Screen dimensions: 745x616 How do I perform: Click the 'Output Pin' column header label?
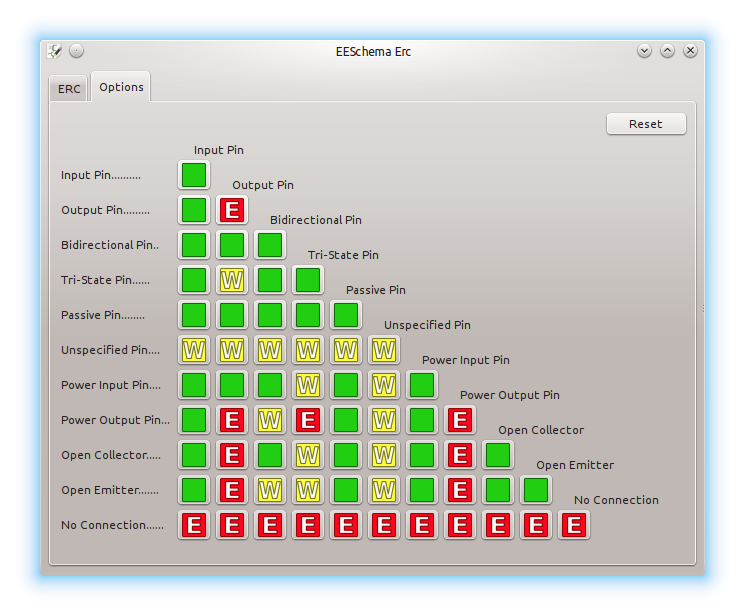tap(263, 185)
